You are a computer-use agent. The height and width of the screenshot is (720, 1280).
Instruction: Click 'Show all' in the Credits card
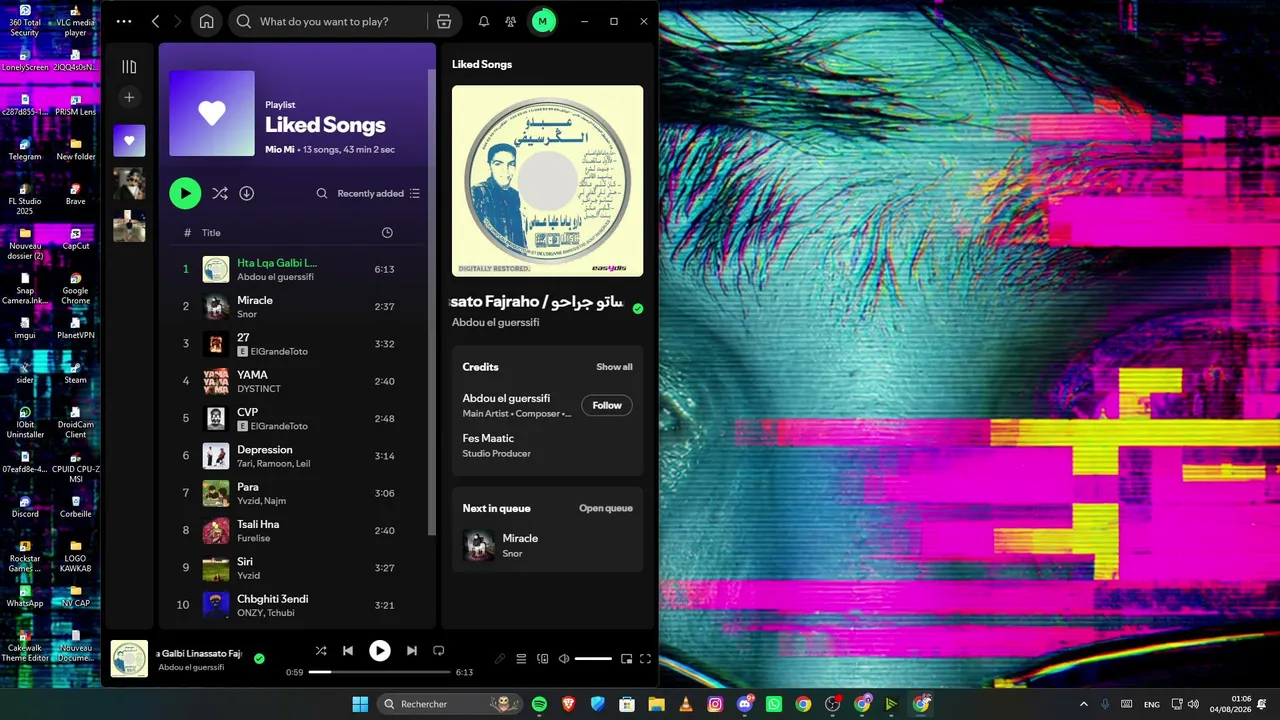[614, 367]
